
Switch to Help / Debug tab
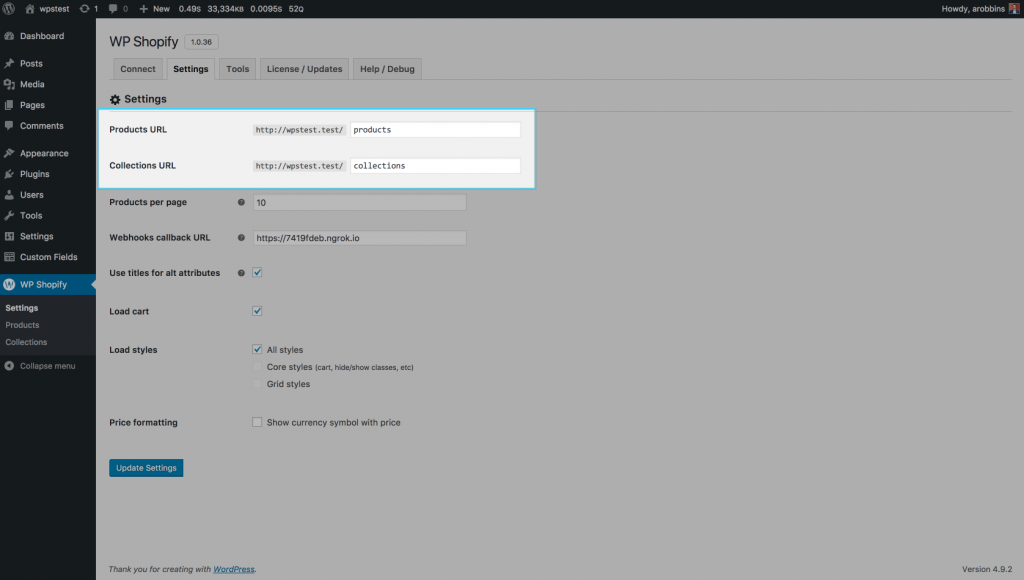tap(387, 69)
